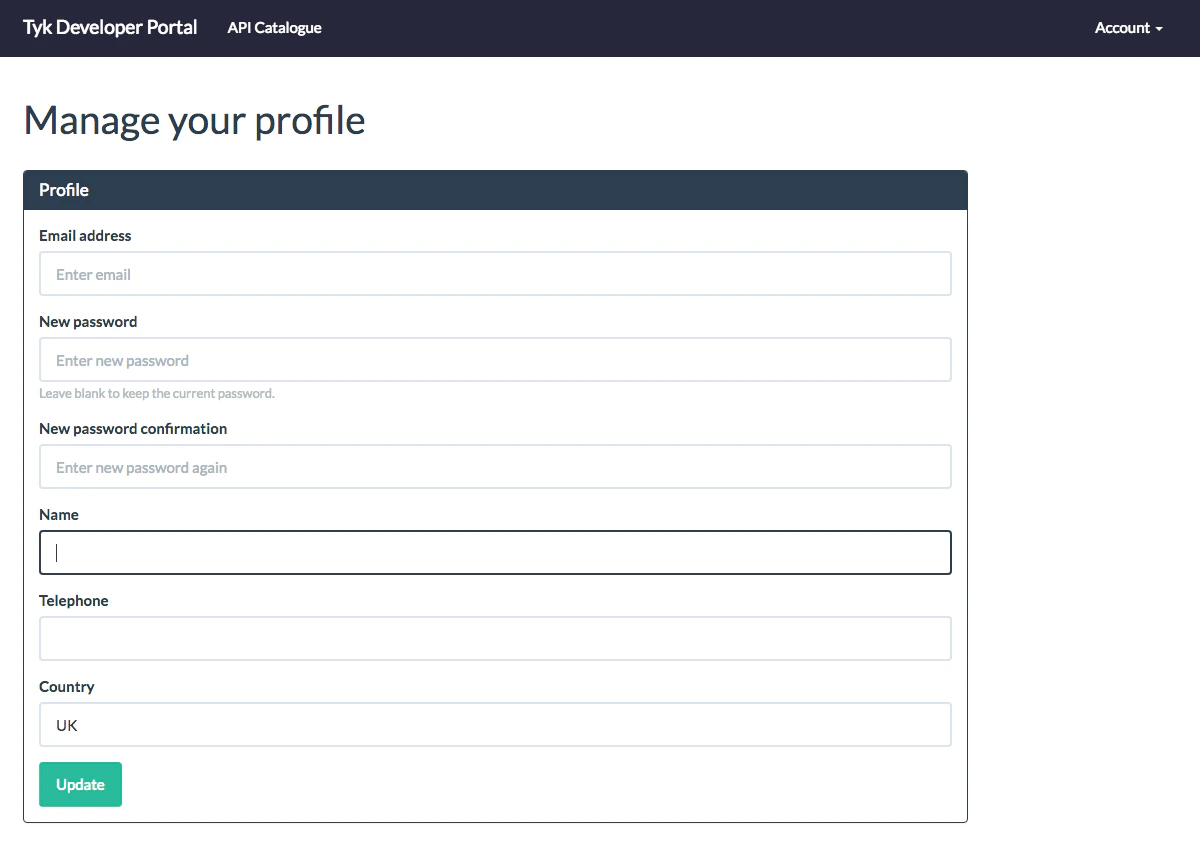Screen dimensions: 1200x859
Task: Select the password confirmation field
Action: pos(495,466)
